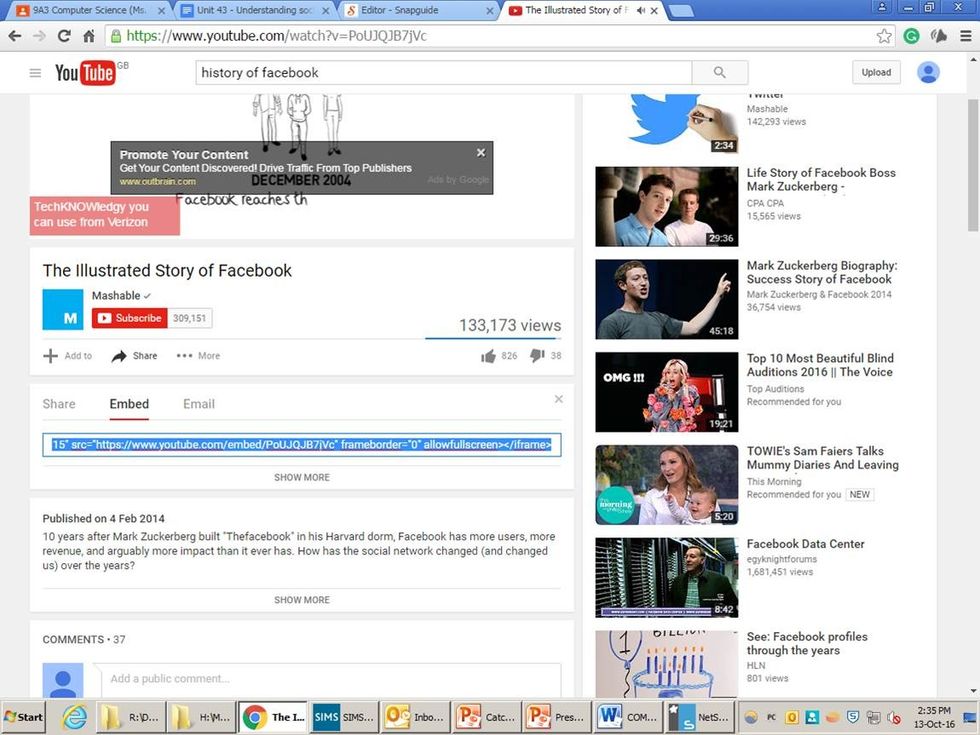Viewport: 980px width, 735px height.
Task: Submit search with magnifier button
Action: [x=719, y=72]
